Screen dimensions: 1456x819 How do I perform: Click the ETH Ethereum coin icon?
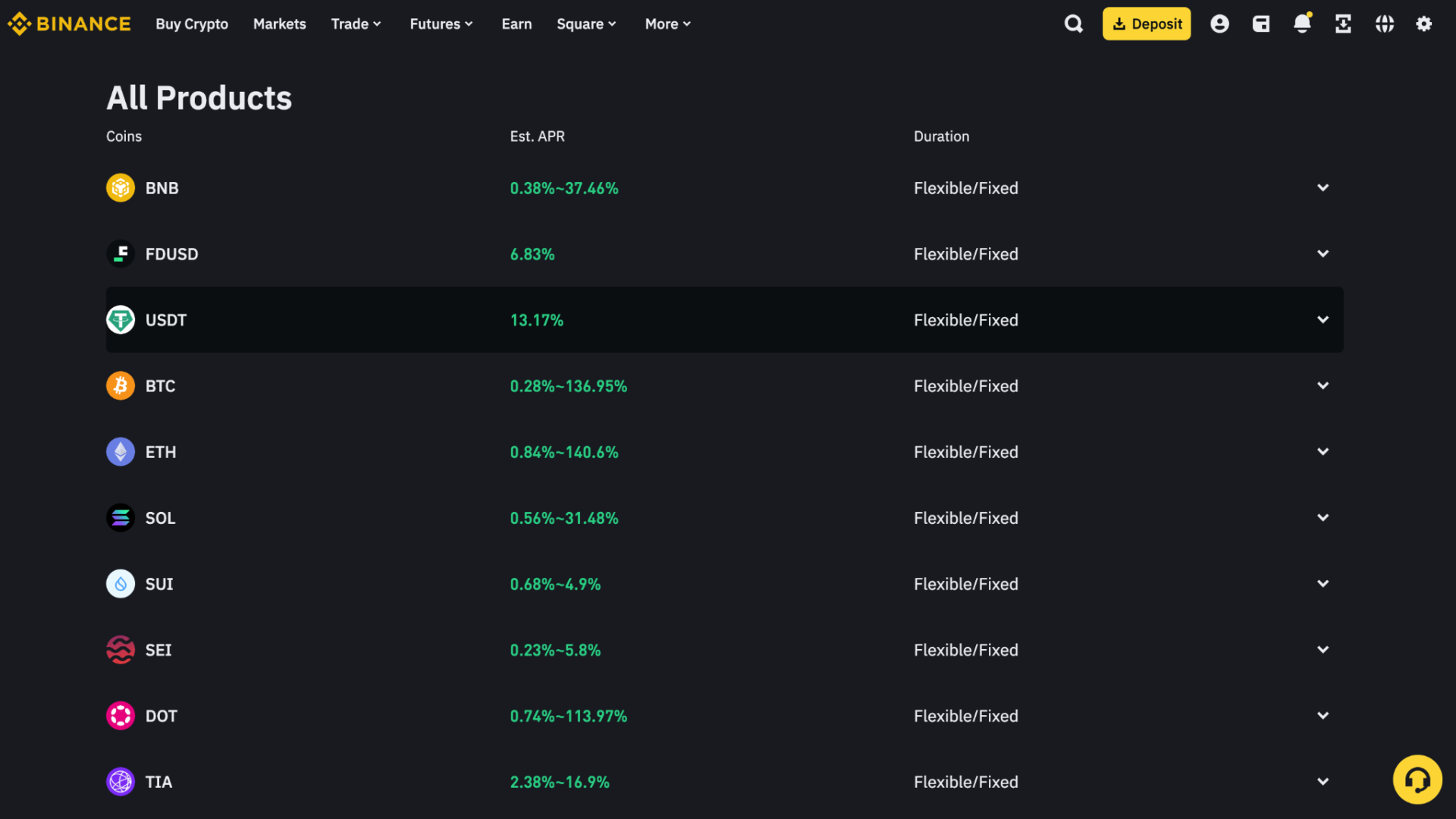(x=121, y=452)
